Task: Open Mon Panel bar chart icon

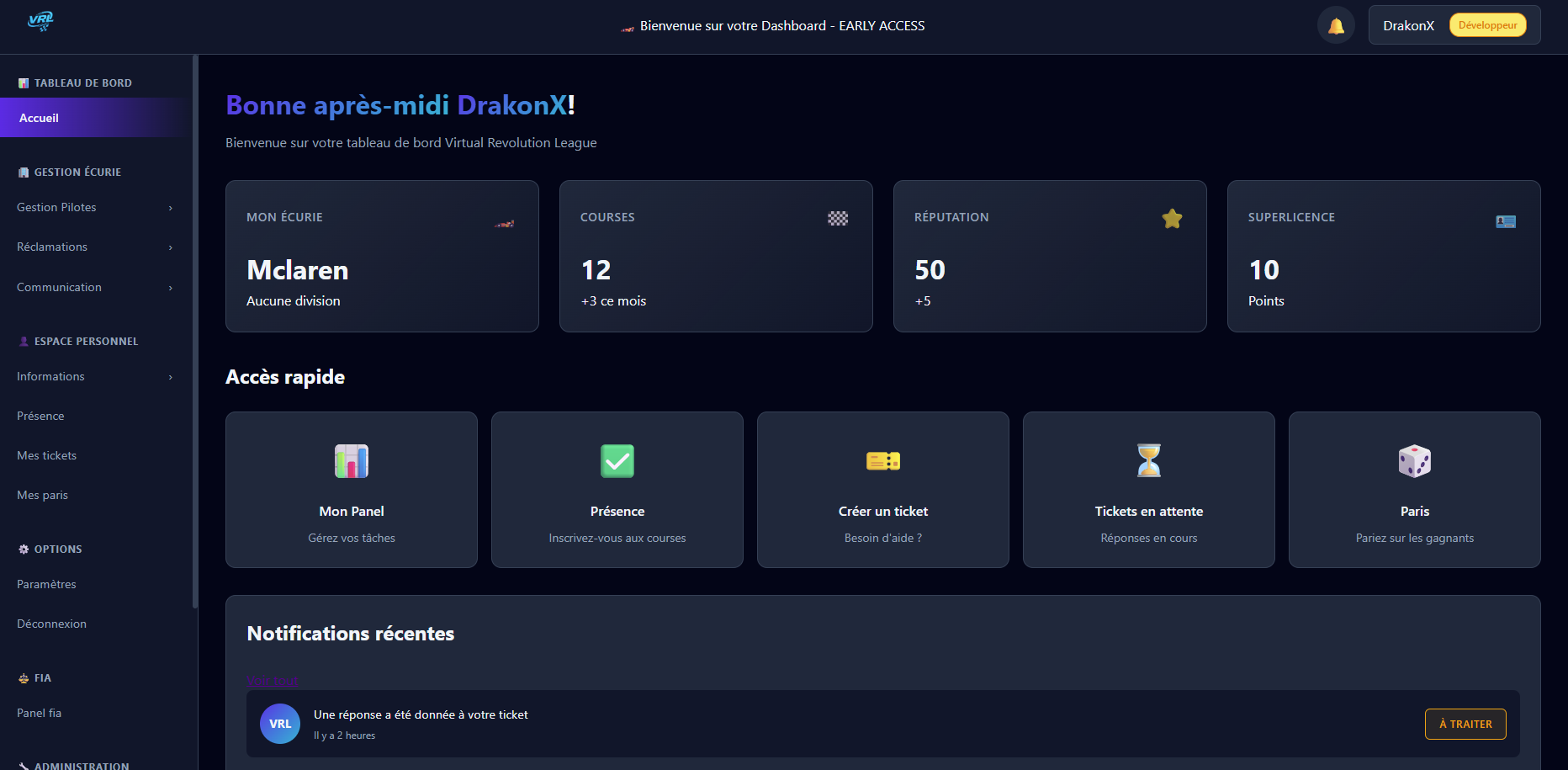Action: [352, 461]
